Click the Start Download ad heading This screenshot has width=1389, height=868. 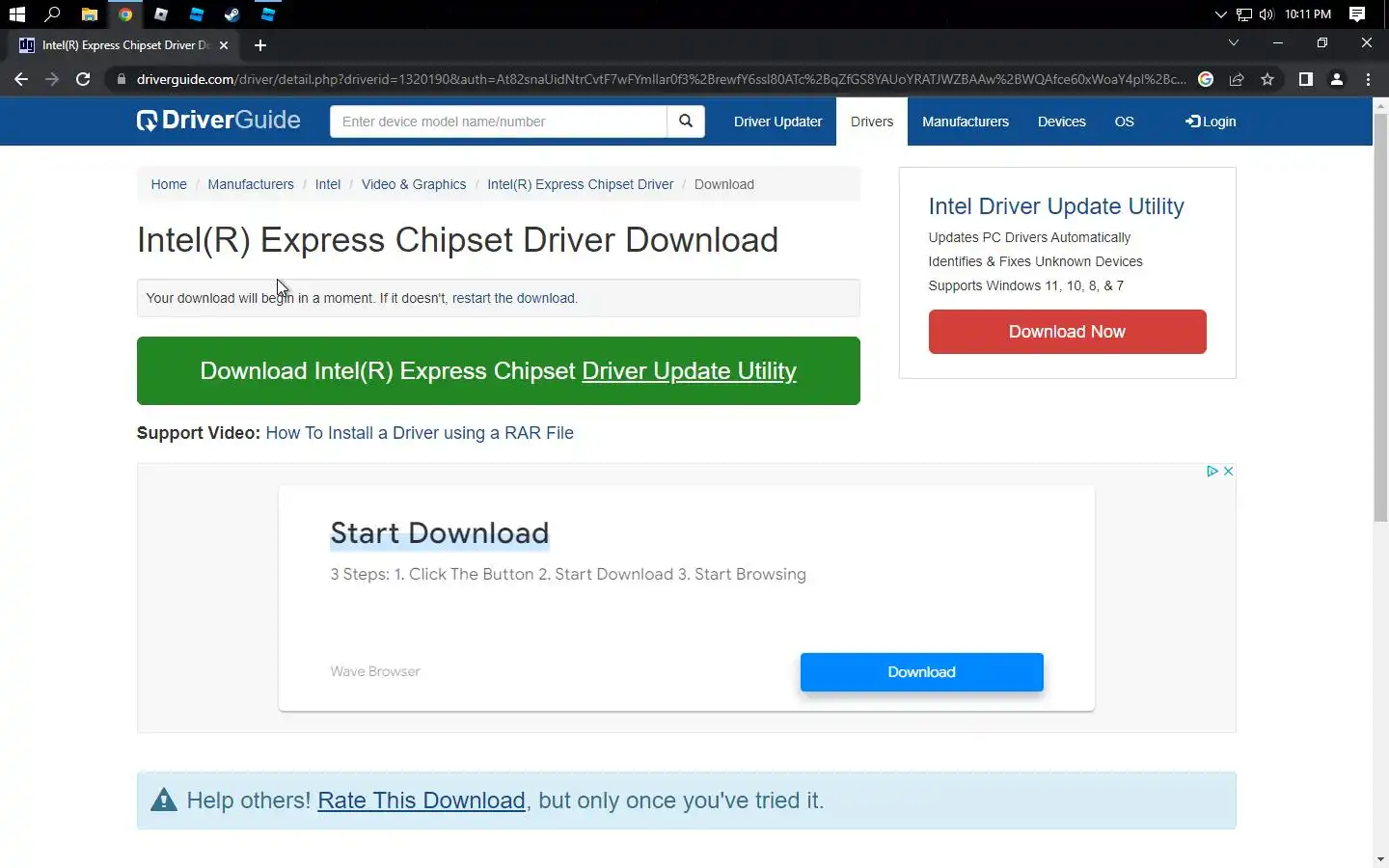point(440,533)
